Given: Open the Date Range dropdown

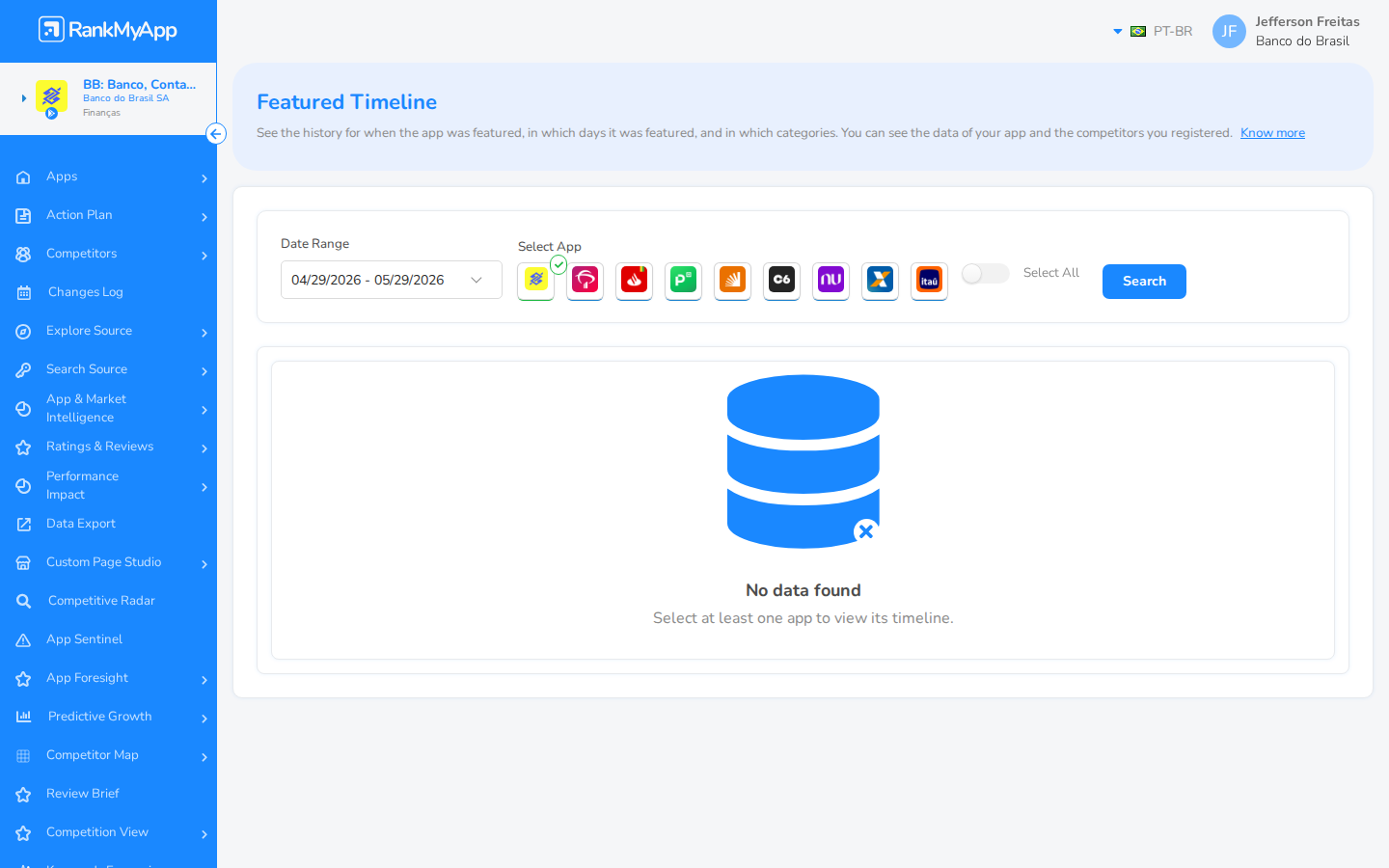Looking at the screenshot, I should [392, 280].
